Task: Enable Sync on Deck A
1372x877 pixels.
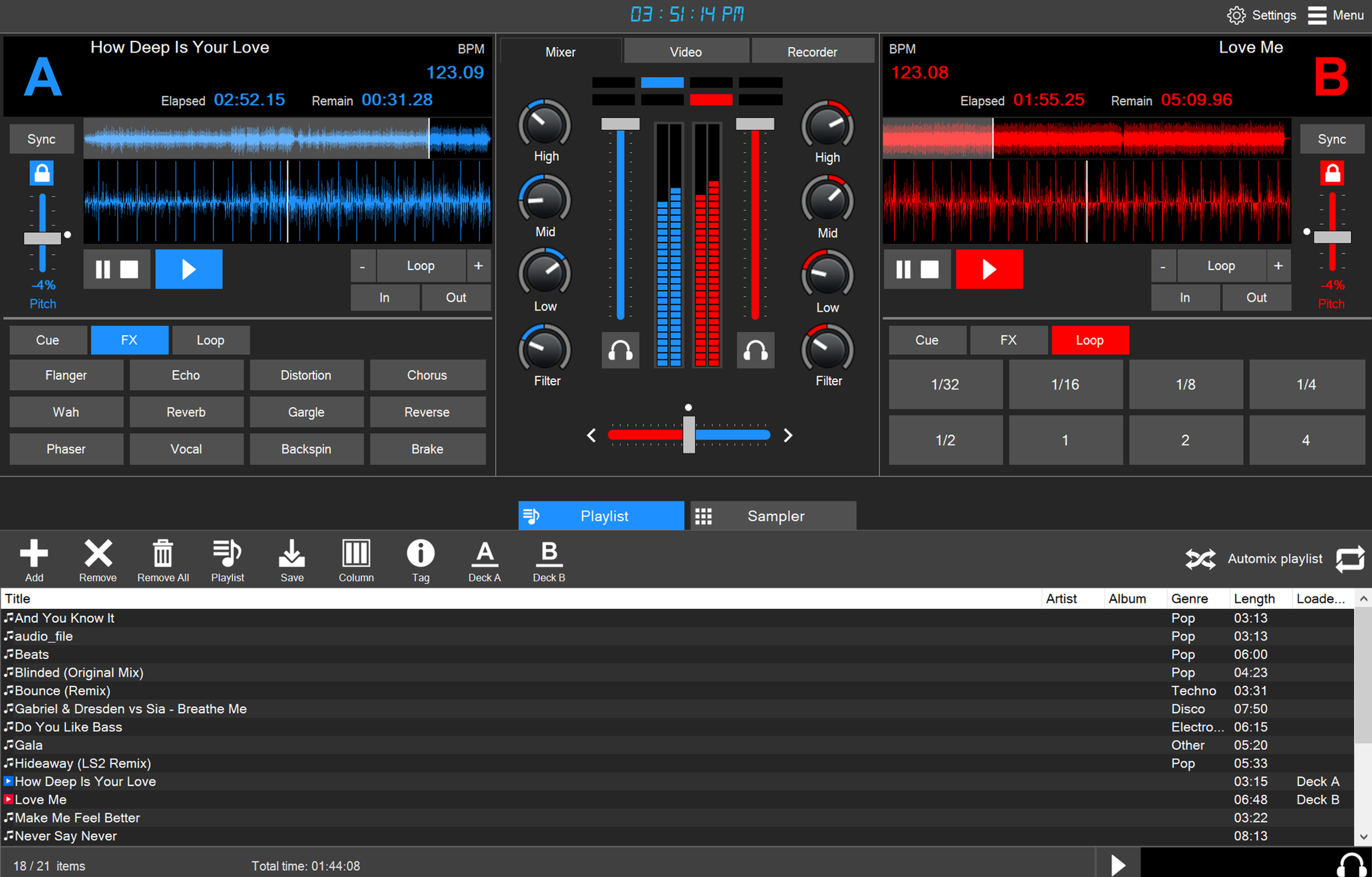Action: (41, 138)
